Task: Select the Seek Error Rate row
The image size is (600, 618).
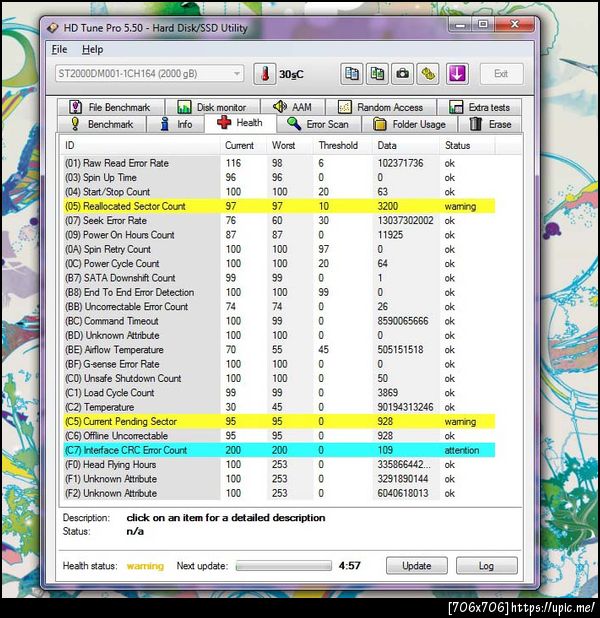Action: [279, 221]
